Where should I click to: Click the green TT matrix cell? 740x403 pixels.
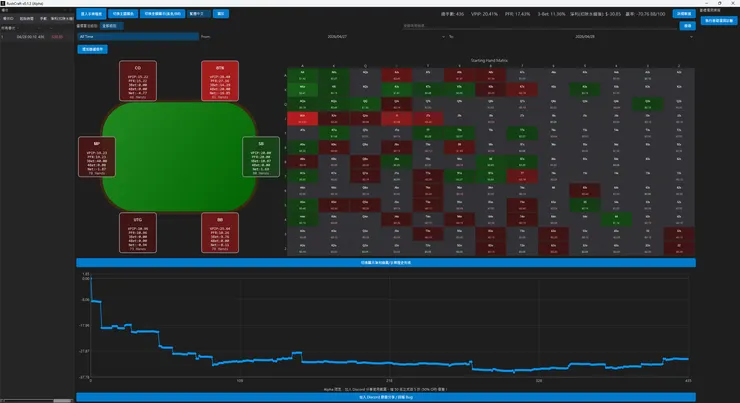click(x=428, y=133)
